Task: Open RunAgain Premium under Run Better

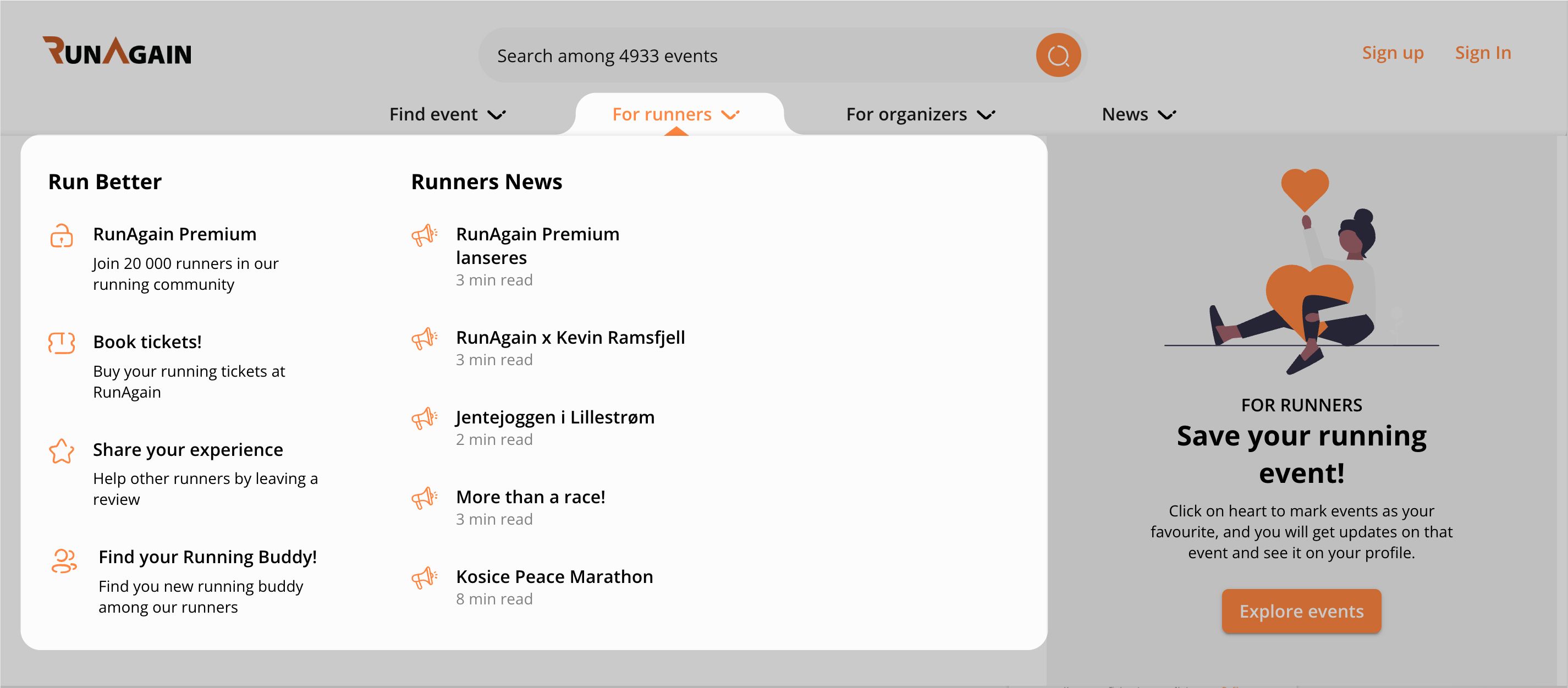Action: (175, 234)
